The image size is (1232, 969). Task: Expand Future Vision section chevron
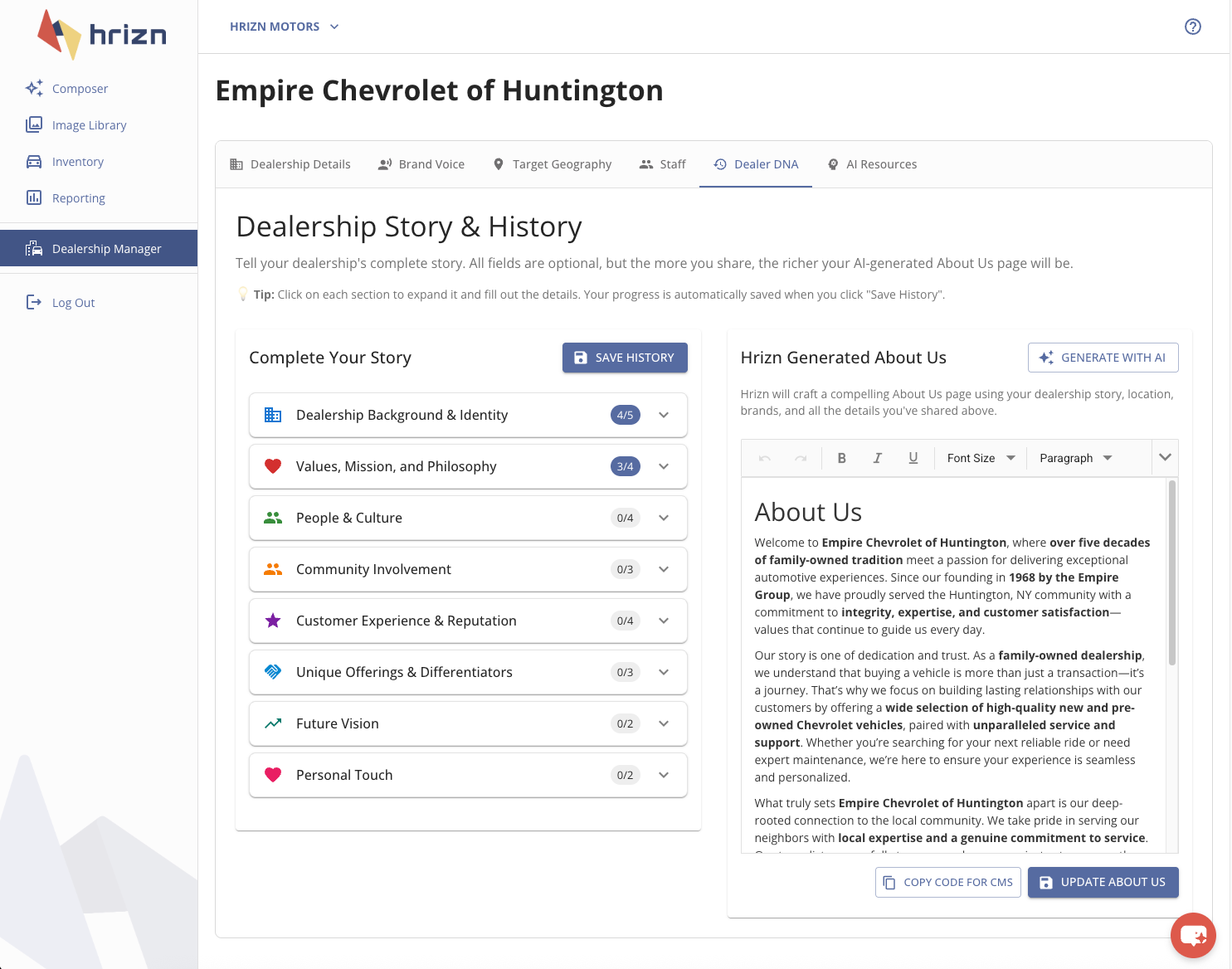[664, 723]
